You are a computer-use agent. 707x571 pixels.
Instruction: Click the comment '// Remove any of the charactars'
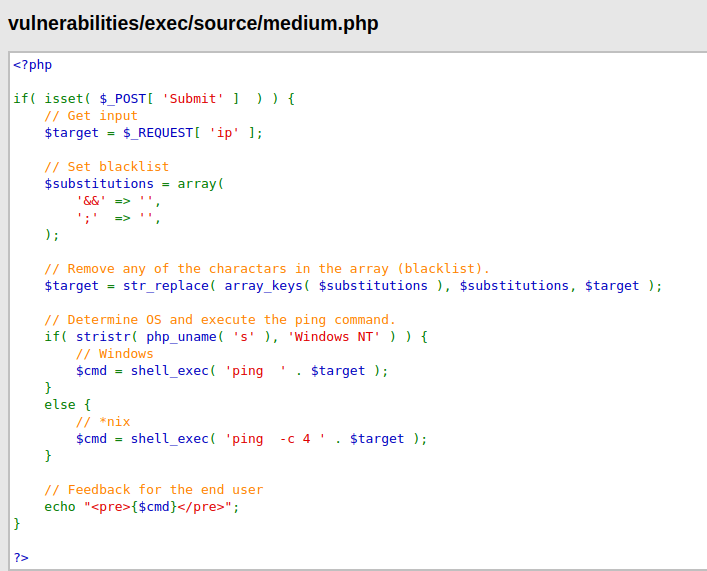coord(266,269)
